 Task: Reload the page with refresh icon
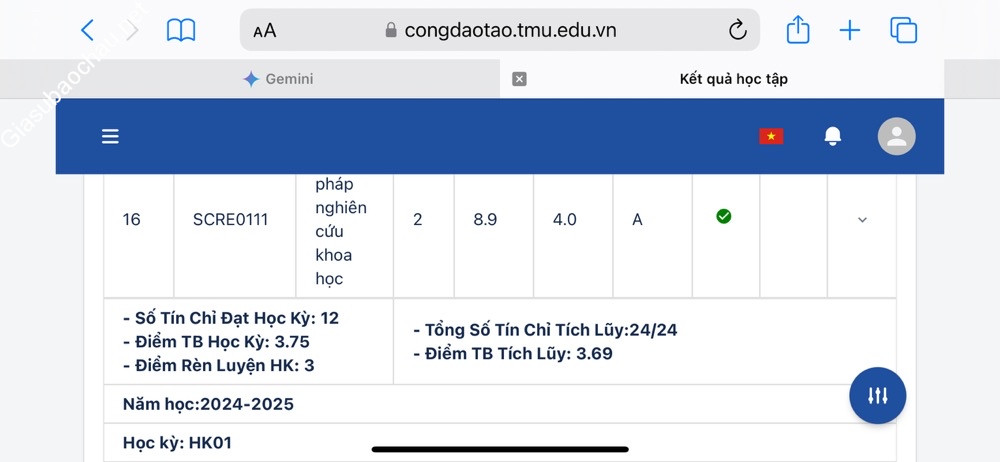[738, 31]
